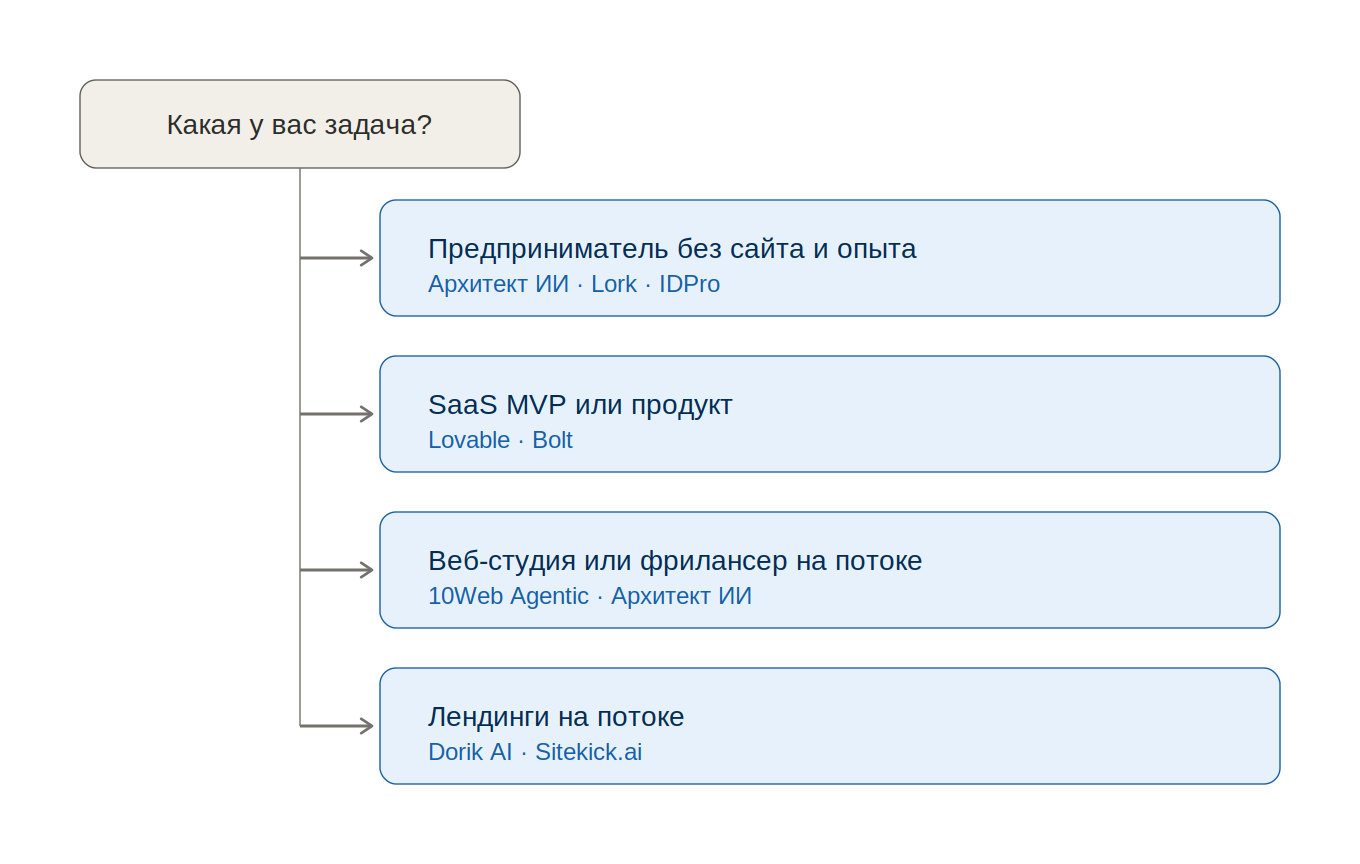
Task: Open the 'Лендинги на потоке' heading
Action: pyautogui.click(x=556, y=717)
